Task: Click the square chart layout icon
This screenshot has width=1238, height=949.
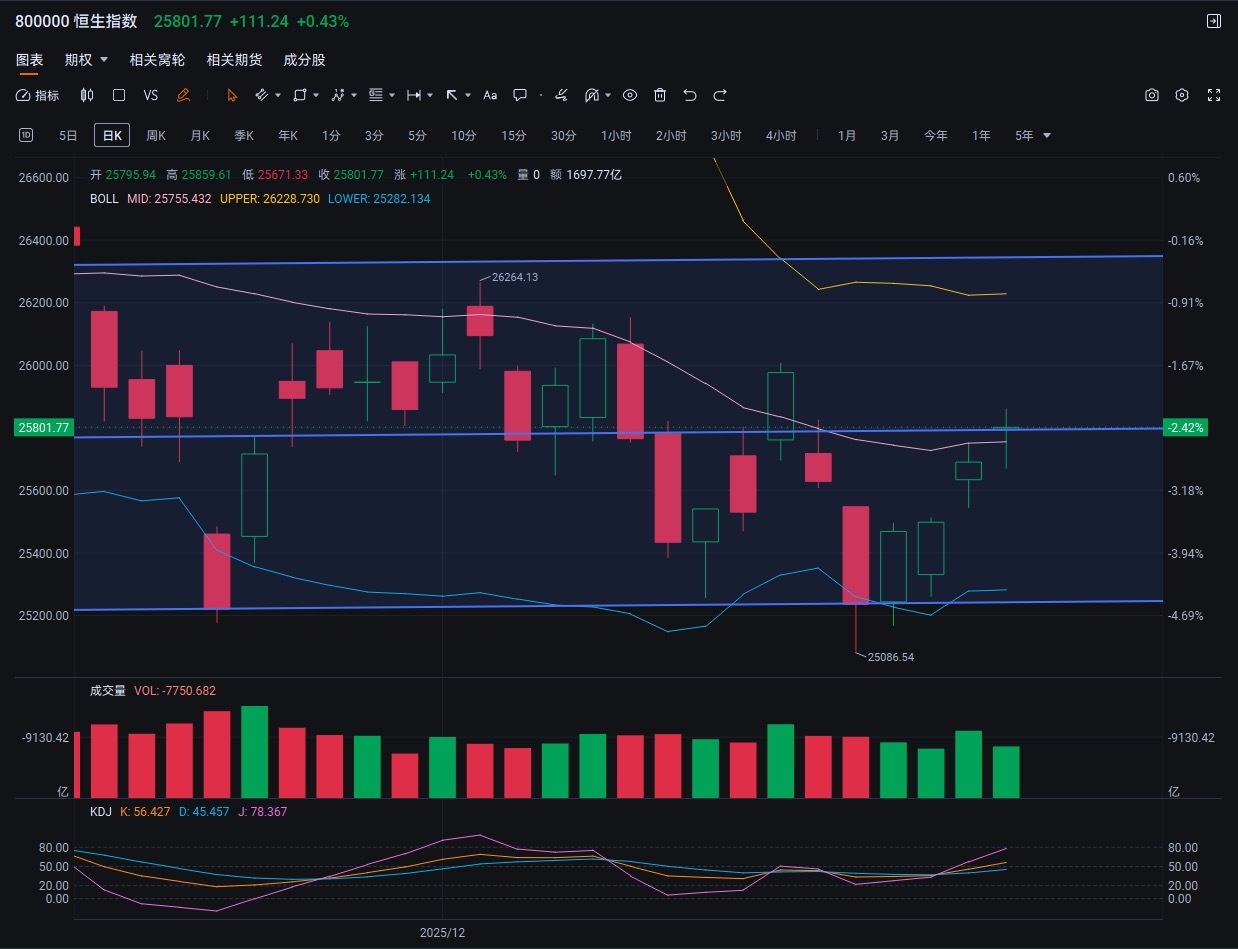Action: tap(119, 95)
